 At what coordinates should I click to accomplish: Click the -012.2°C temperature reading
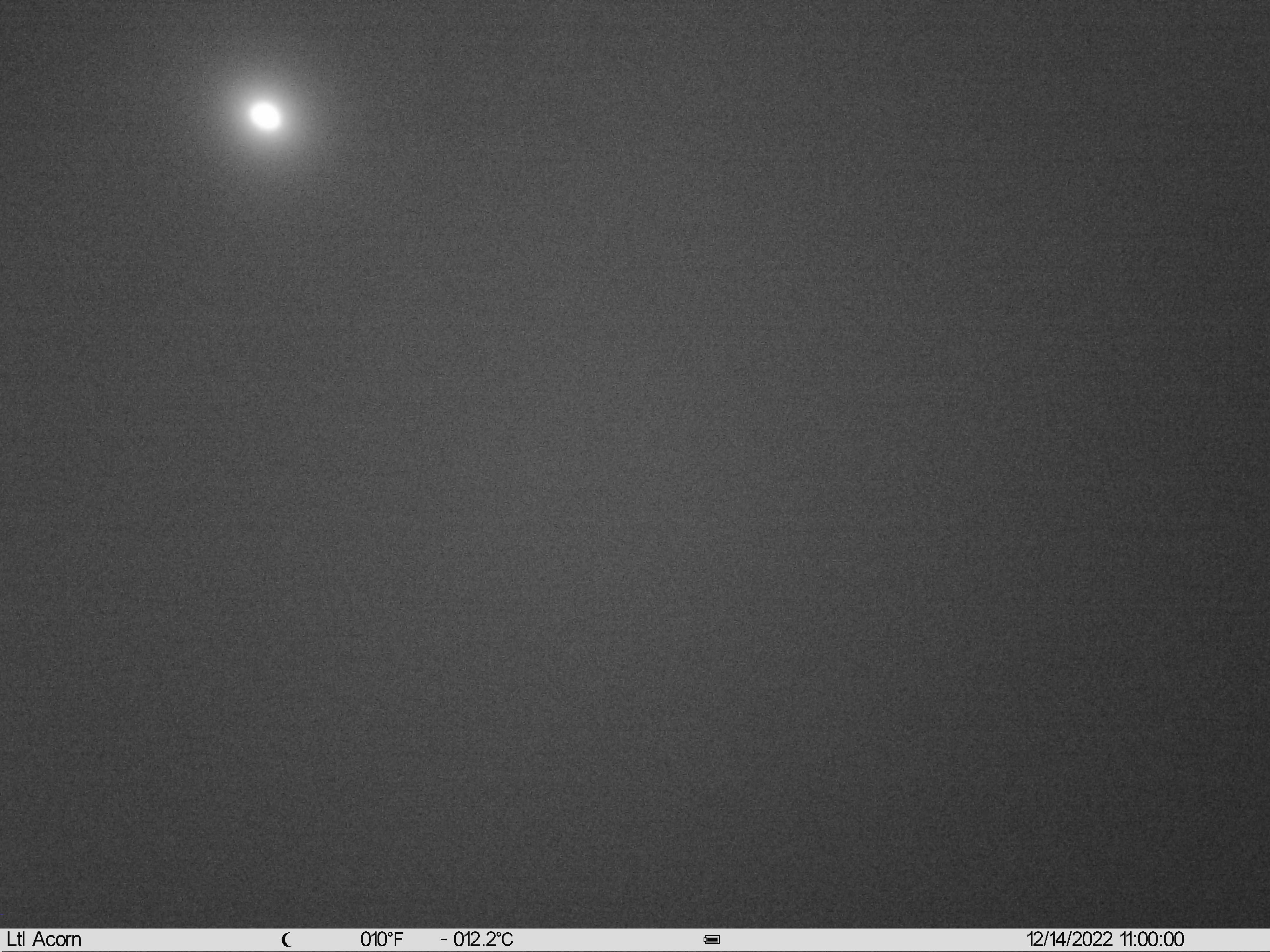click(x=477, y=939)
